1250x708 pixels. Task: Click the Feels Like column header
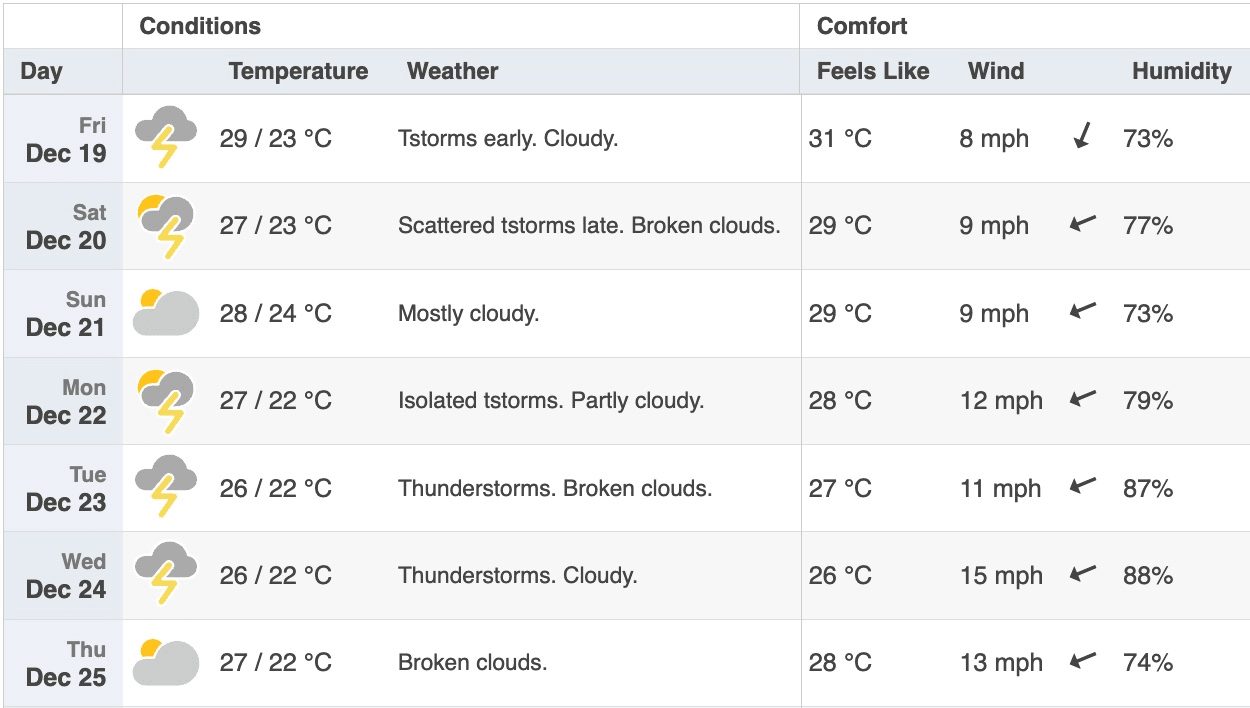click(873, 71)
